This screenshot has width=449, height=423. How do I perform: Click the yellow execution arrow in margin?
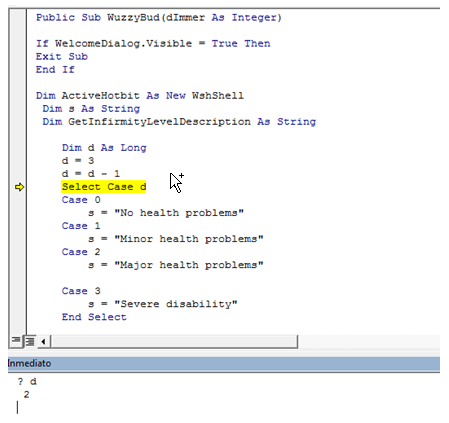pyautogui.click(x=19, y=187)
